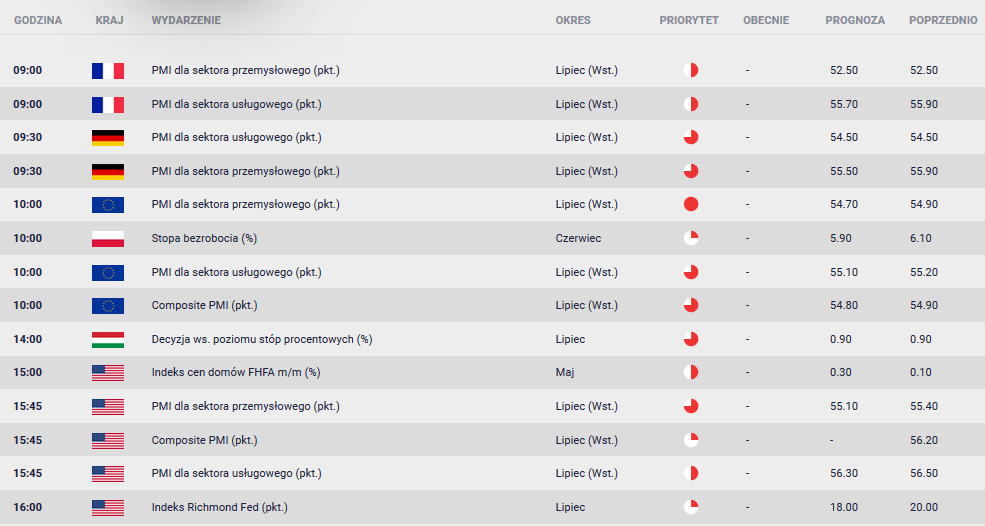This screenshot has height=526, width=985.
Task: Click the Polish flag in unemployment rate row
Action: [107, 239]
